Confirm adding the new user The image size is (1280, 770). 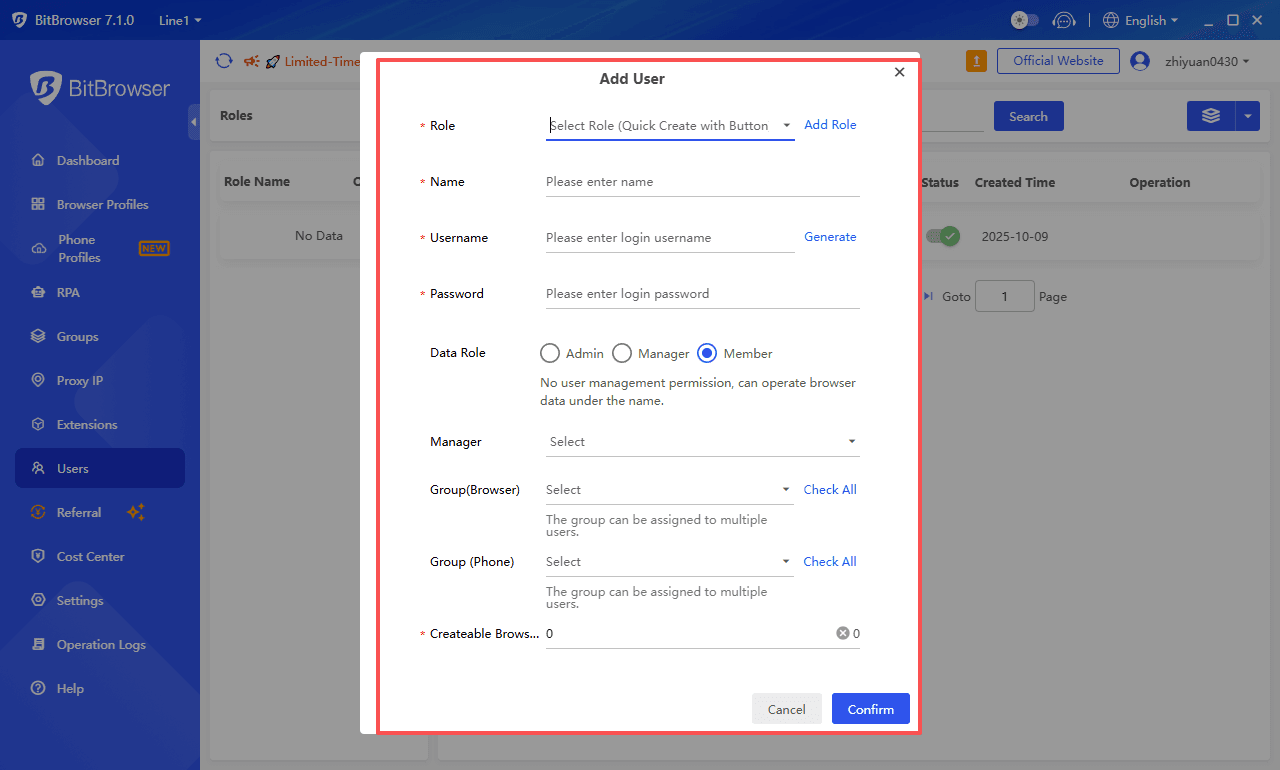pos(870,708)
